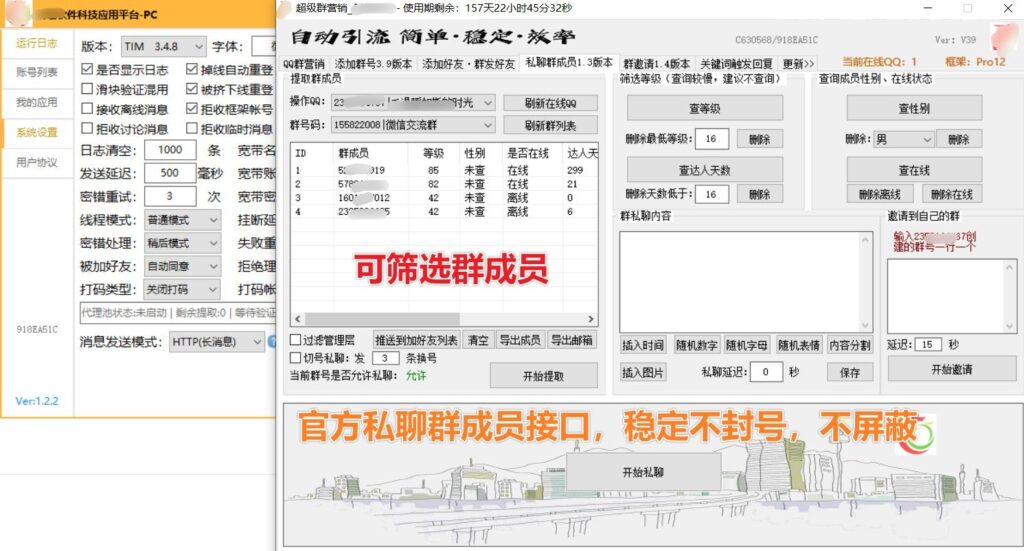Click 查在线 button

tap(914, 170)
